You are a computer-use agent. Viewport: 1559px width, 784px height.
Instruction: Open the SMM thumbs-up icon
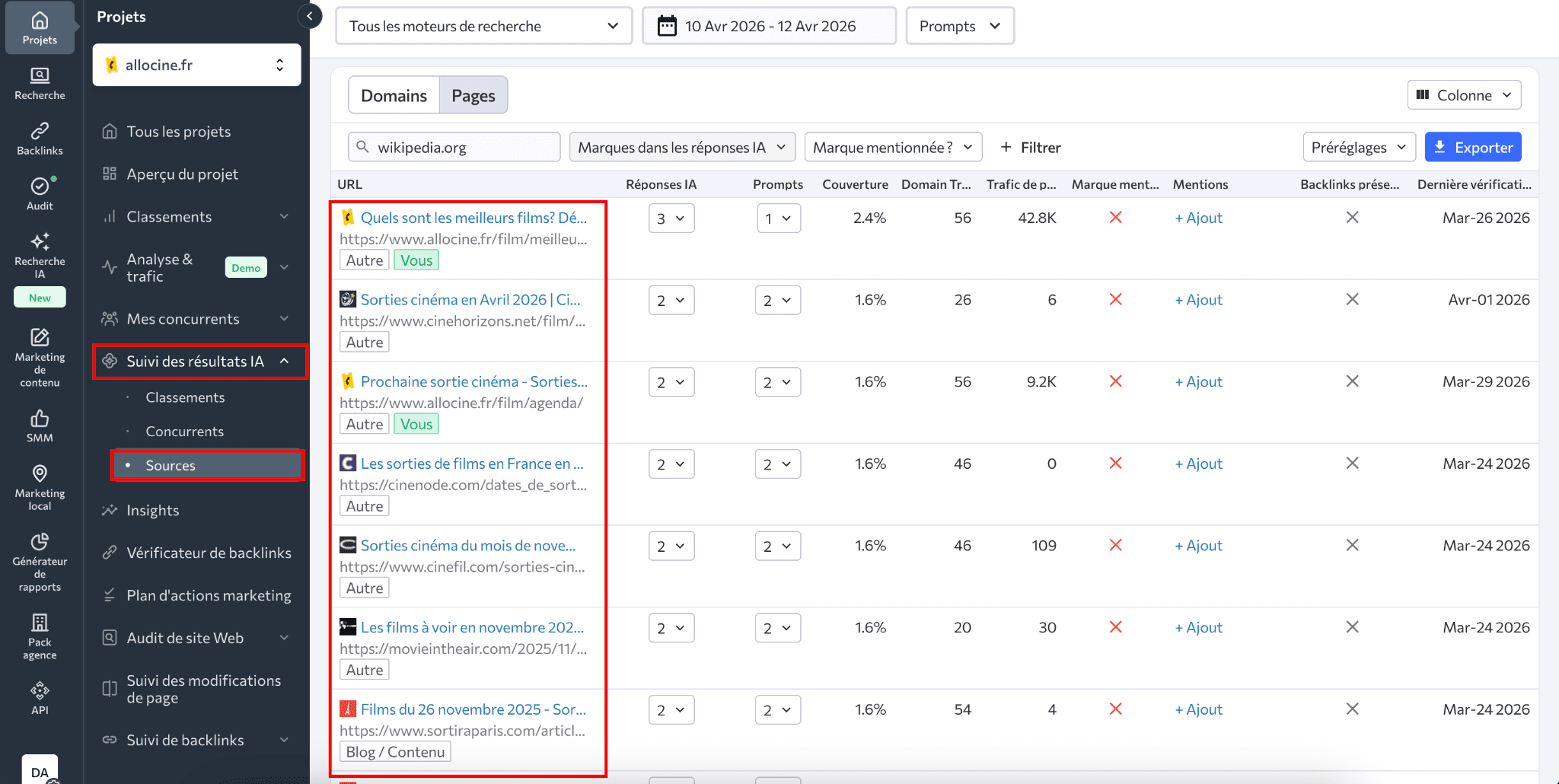coord(40,418)
